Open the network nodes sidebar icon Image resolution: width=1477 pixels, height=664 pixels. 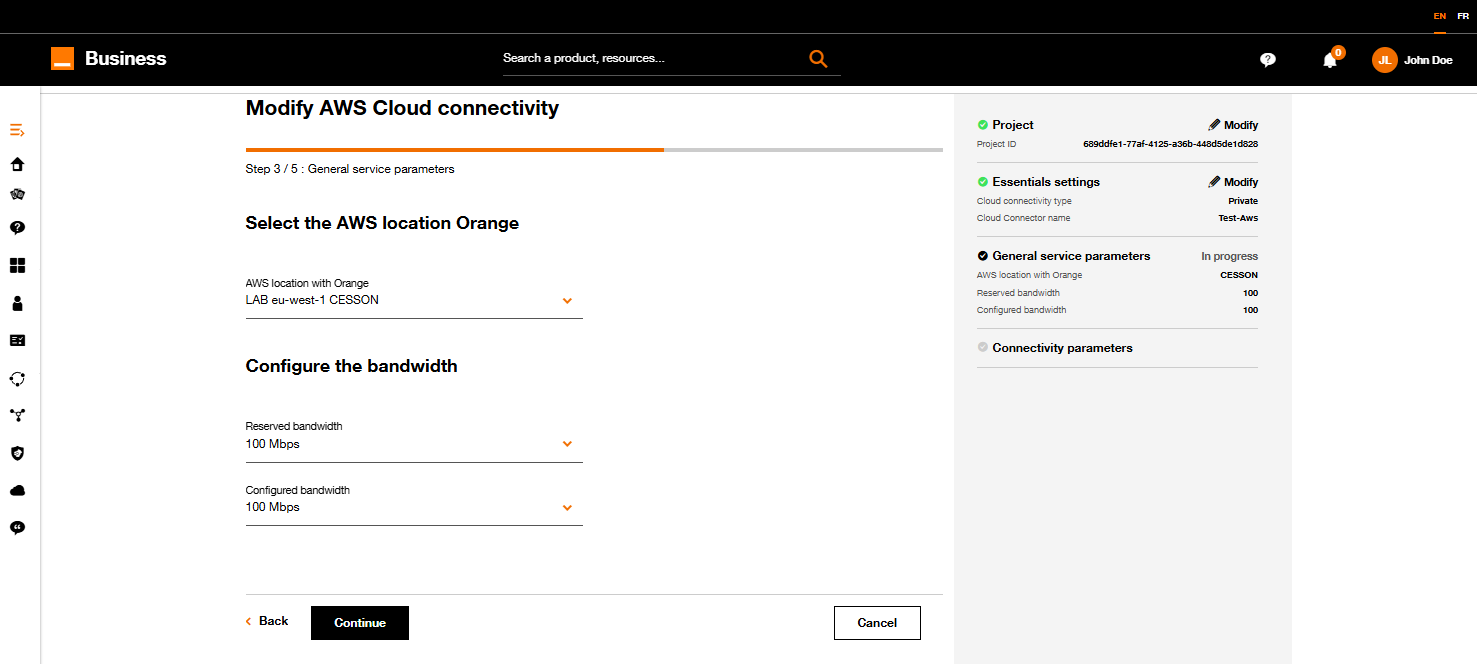pos(17,415)
